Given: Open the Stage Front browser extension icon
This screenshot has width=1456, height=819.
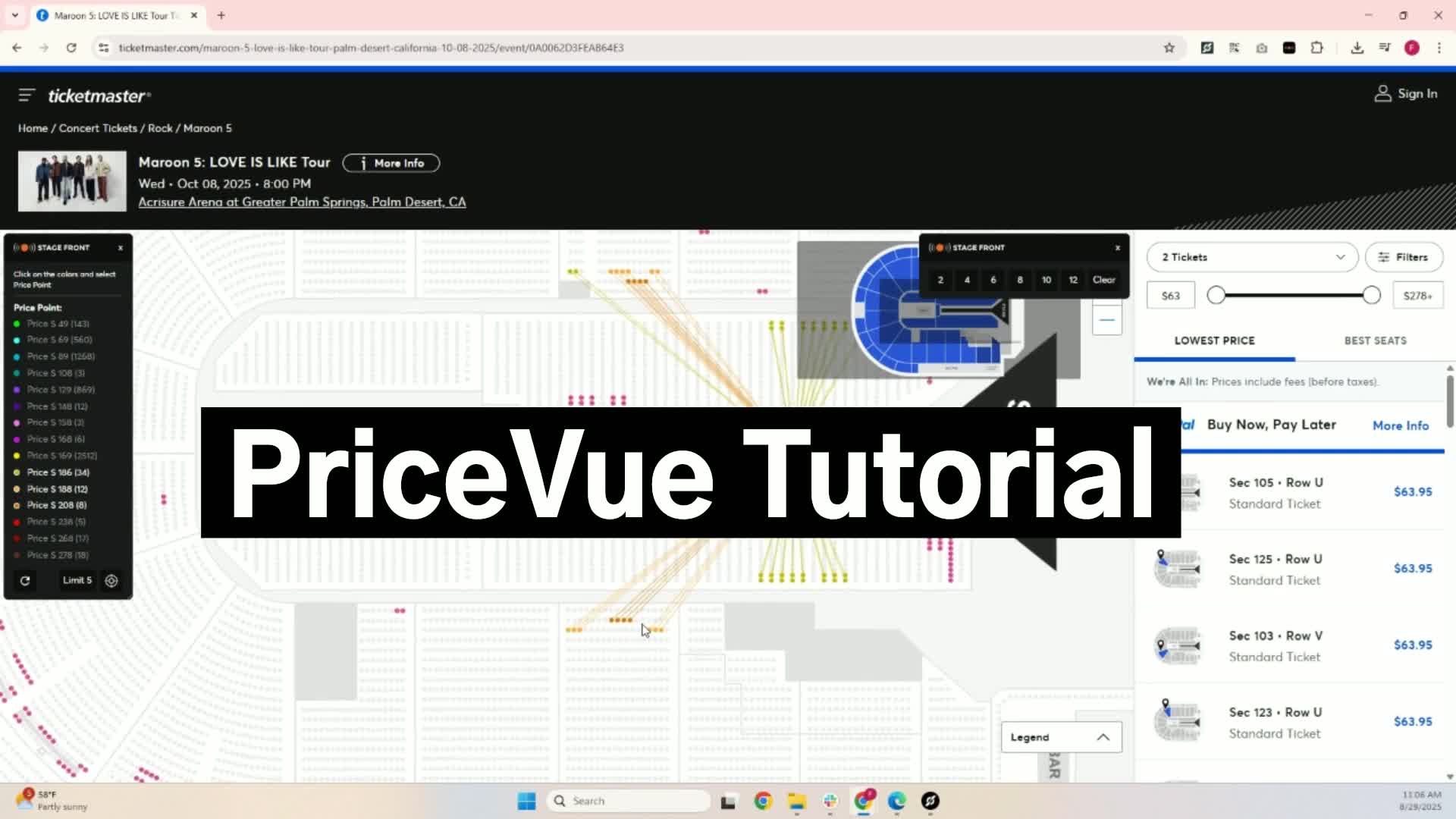Looking at the screenshot, I should click(1207, 48).
